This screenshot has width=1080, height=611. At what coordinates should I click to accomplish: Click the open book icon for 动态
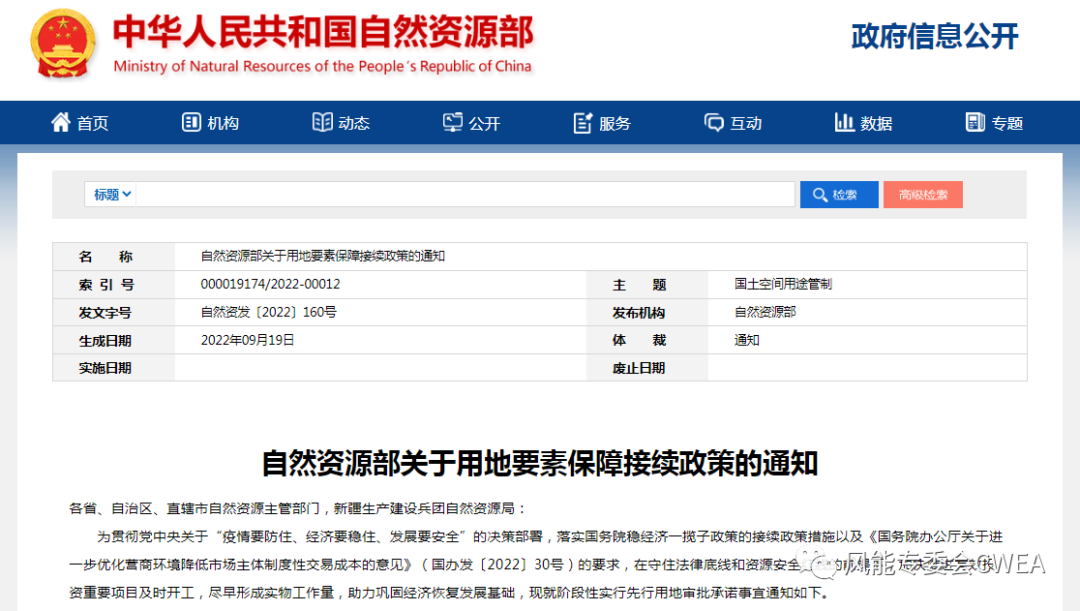pyautogui.click(x=322, y=122)
